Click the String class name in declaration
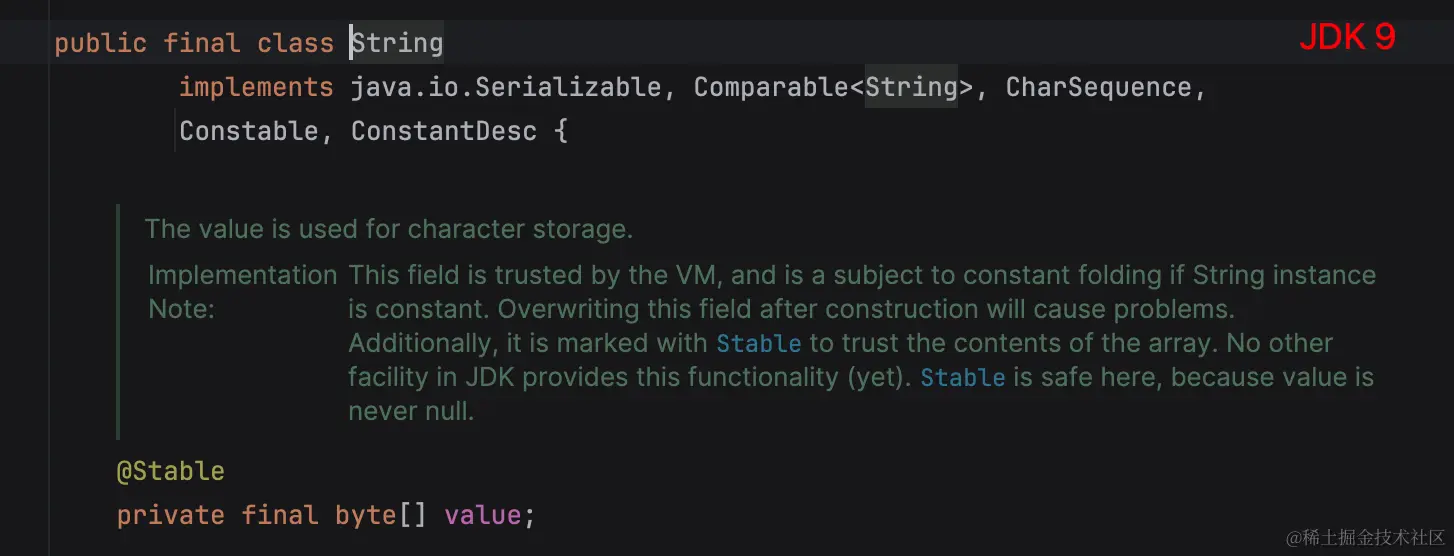The image size is (1454, 556). (x=397, y=43)
